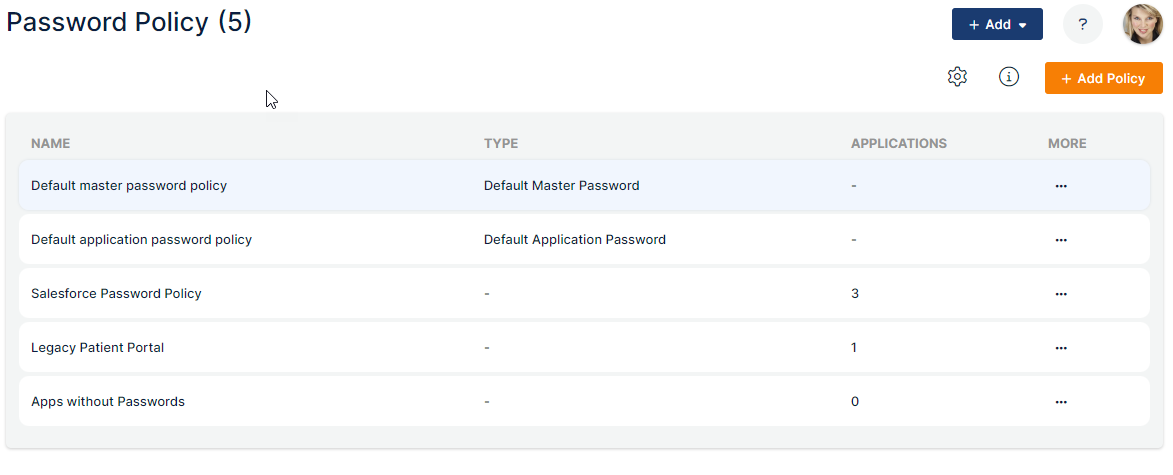Click the info circle icon
This screenshot has height=475, width=1173.
(x=1009, y=76)
